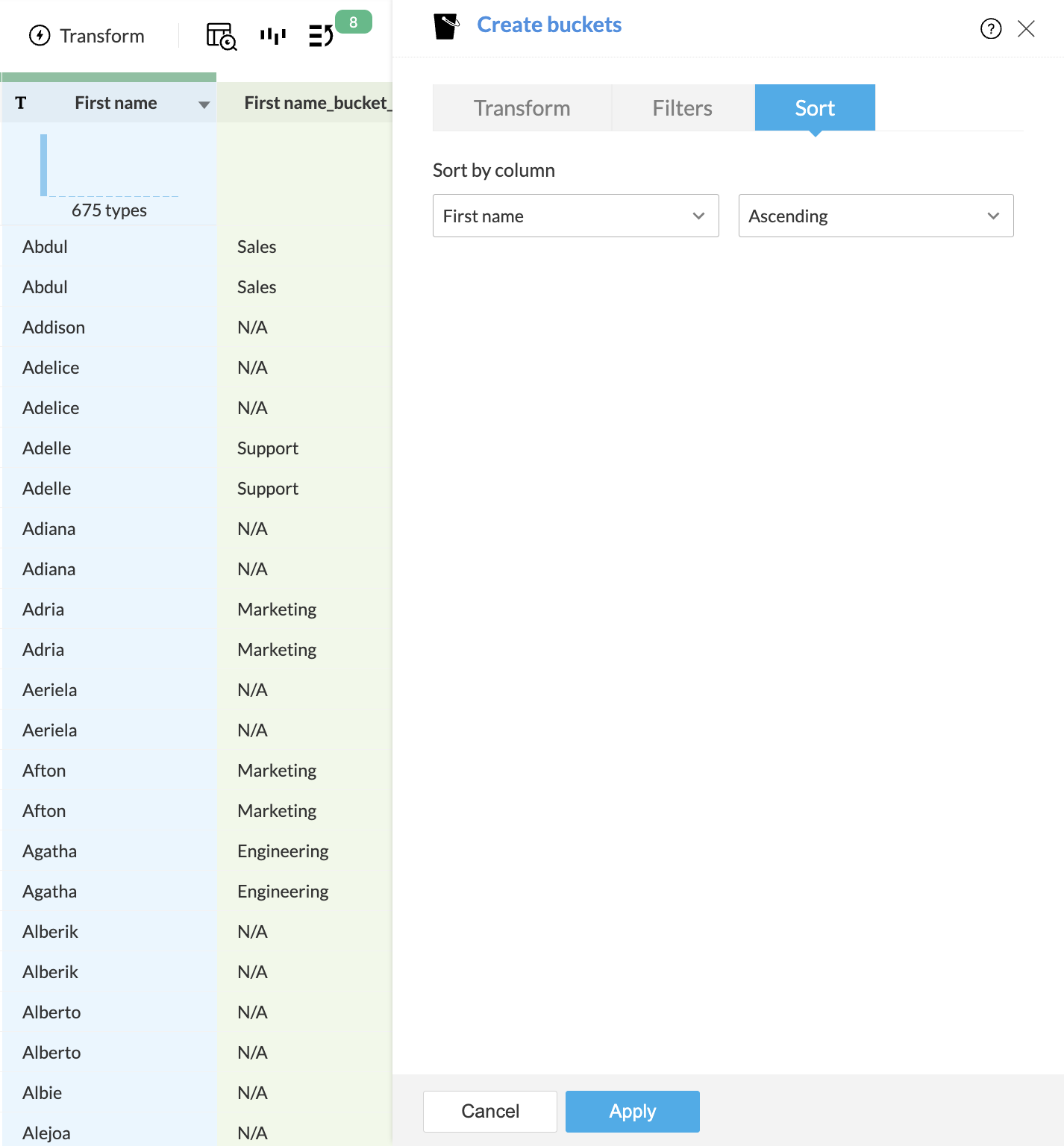The width and height of the screenshot is (1064, 1146).
Task: Open the ruleset steps icon with badge 8
Action: click(x=322, y=36)
